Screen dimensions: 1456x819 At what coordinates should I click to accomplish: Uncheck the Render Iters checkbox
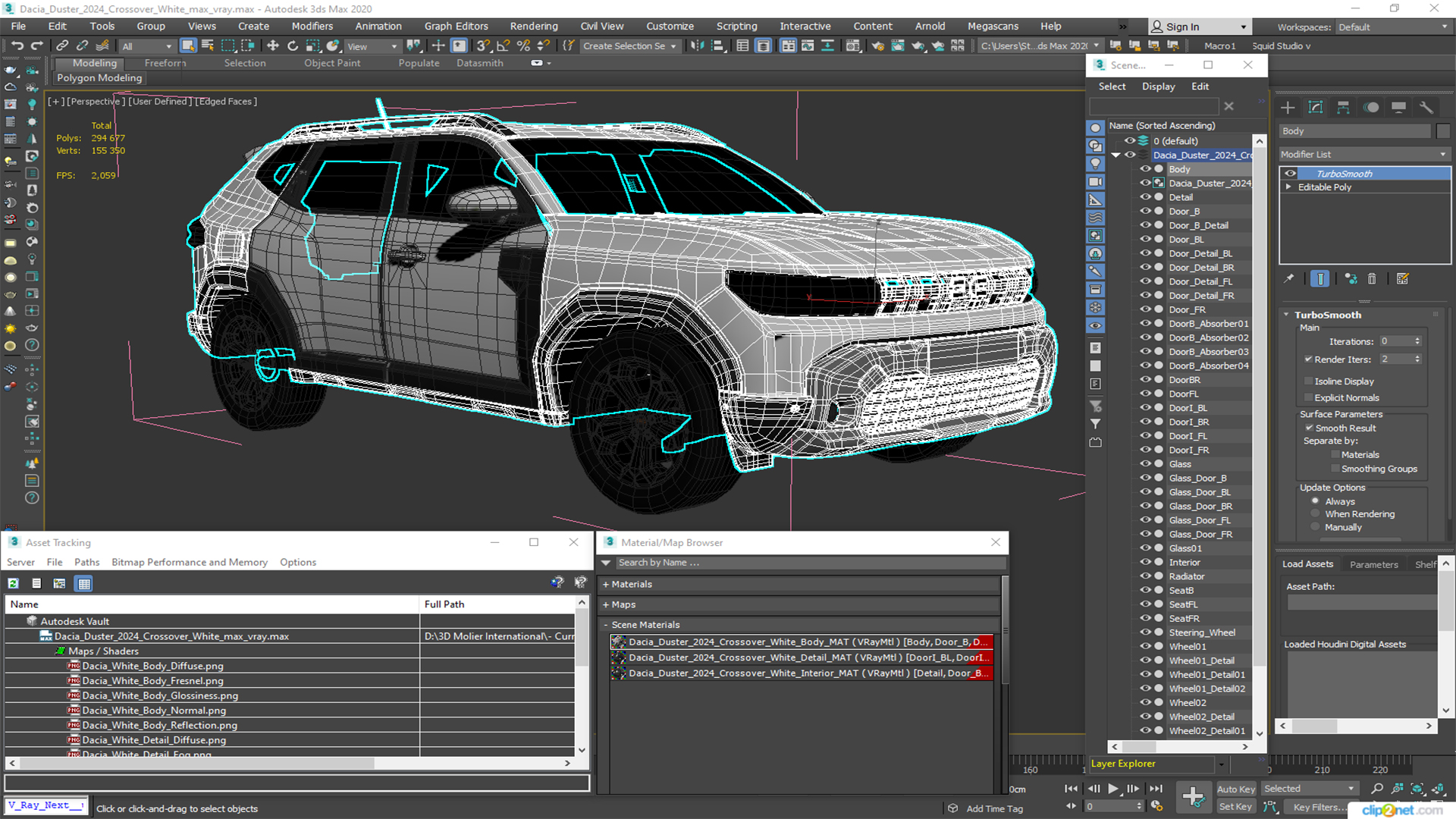click(x=1308, y=359)
